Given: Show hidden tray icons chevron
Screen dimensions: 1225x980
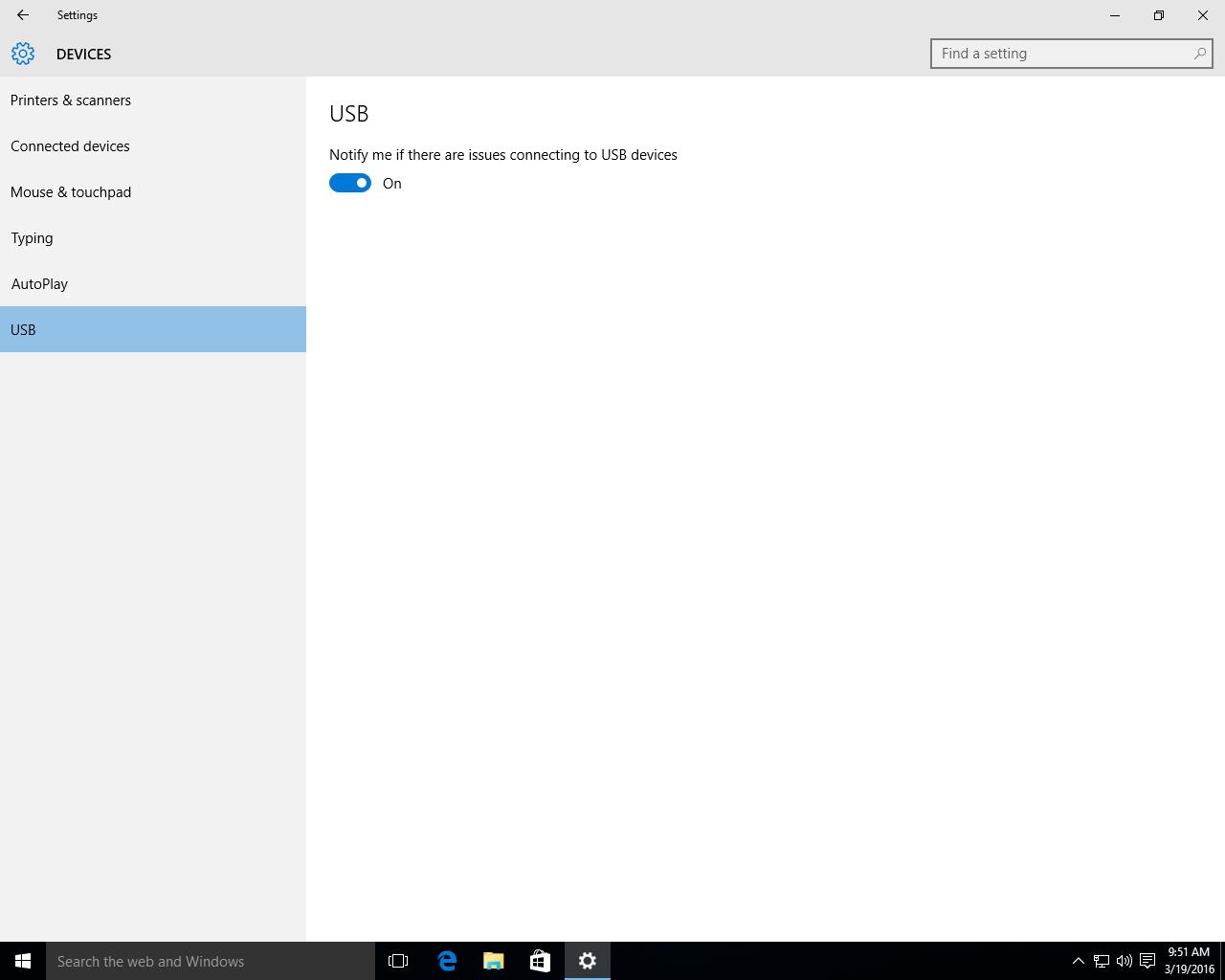Looking at the screenshot, I should pyautogui.click(x=1078, y=961).
